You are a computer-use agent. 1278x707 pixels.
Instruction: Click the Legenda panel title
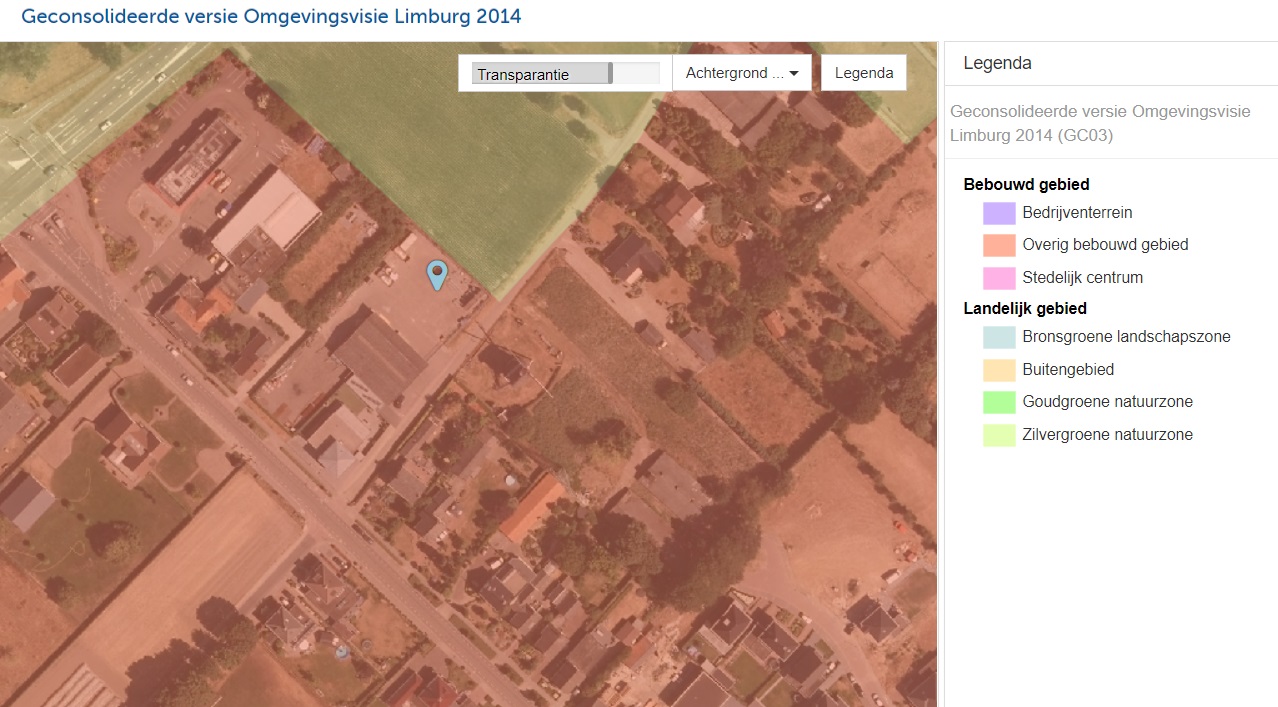pyautogui.click(x=997, y=63)
